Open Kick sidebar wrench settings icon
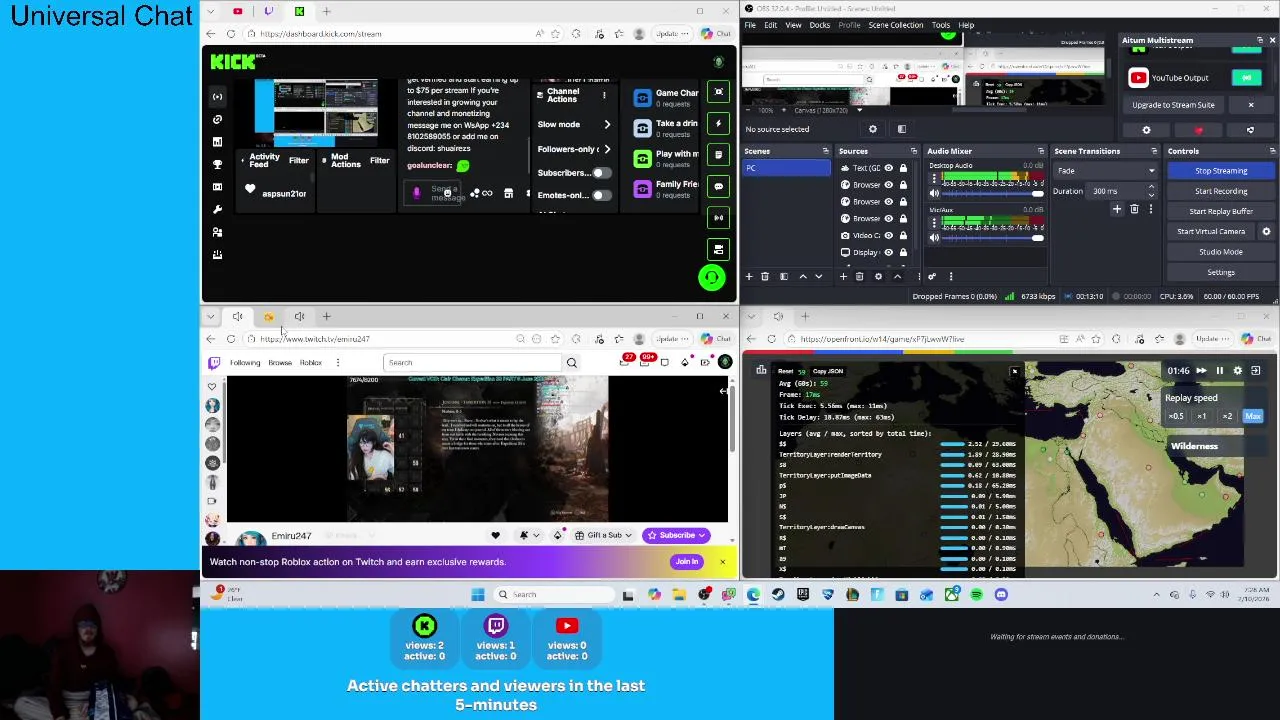The width and height of the screenshot is (1280, 720). [x=217, y=210]
